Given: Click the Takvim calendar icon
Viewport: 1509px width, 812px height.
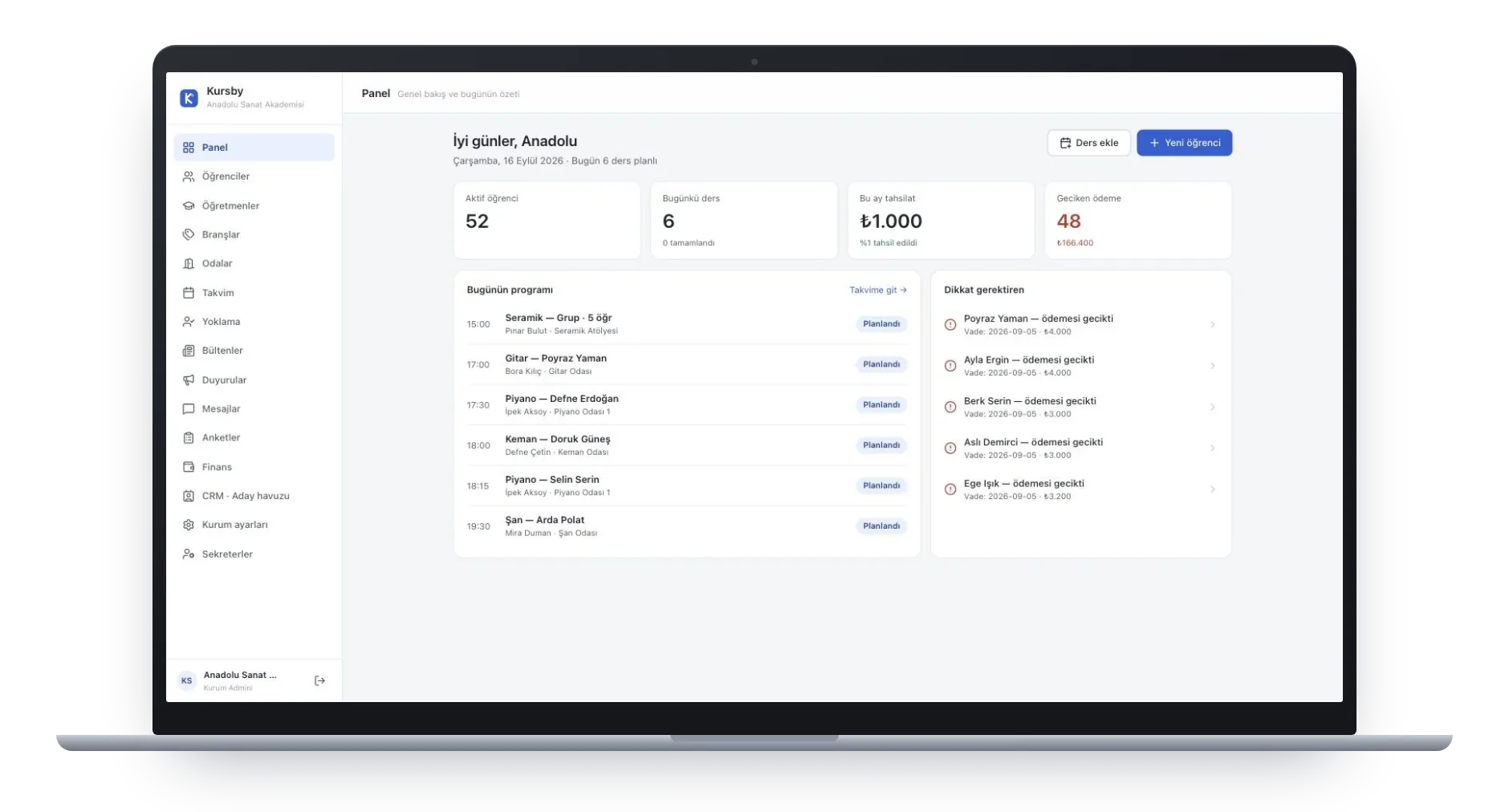Looking at the screenshot, I should point(189,293).
